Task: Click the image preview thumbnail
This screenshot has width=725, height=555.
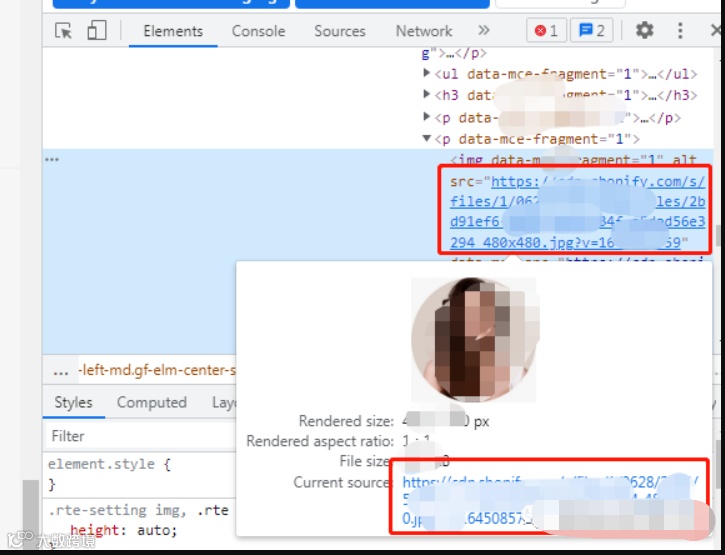Action: tap(474, 339)
